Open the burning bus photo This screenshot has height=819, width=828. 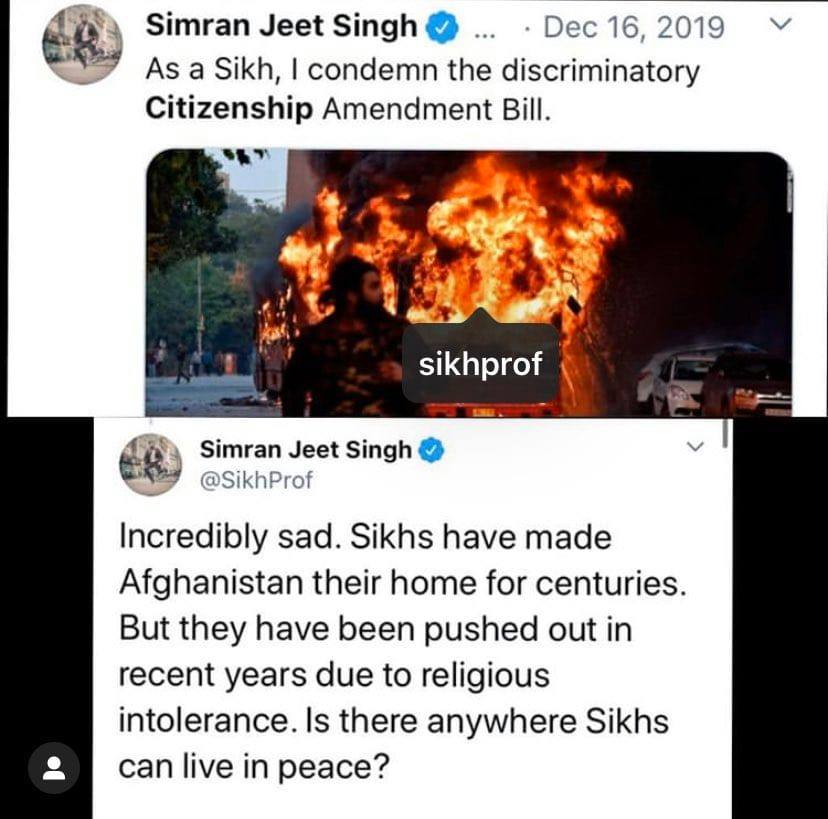coord(469,283)
